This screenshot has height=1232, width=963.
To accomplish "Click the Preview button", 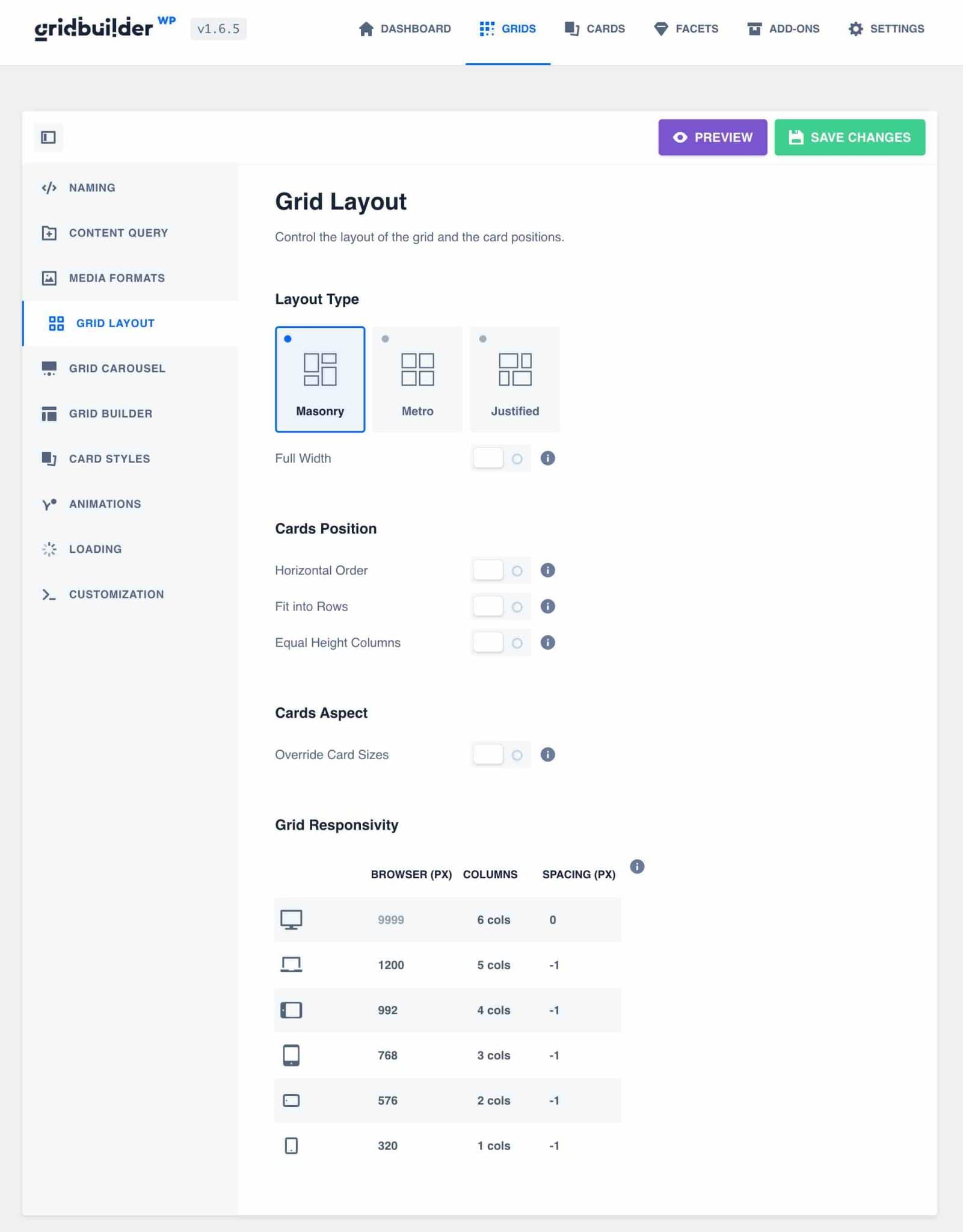I will (712, 137).
